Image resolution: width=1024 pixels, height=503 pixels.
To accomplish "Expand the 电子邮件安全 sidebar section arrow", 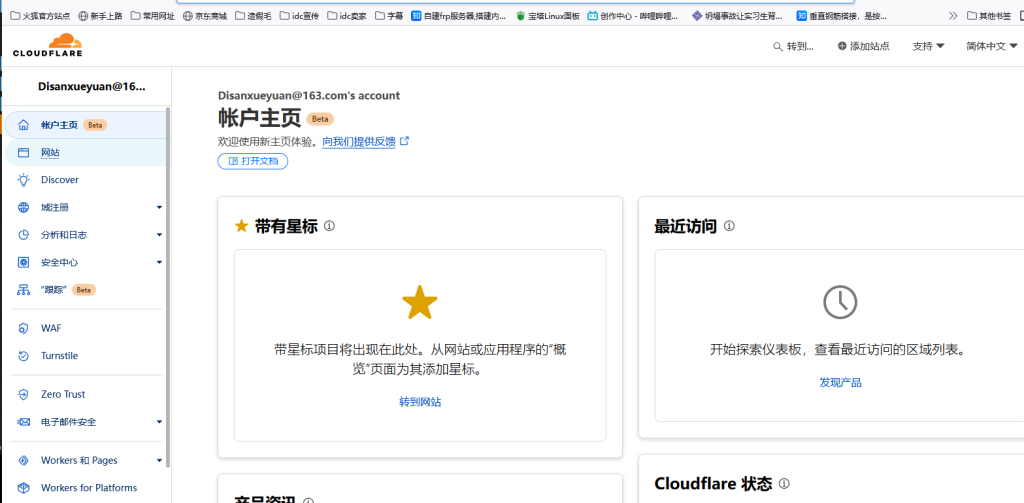I will [159, 422].
